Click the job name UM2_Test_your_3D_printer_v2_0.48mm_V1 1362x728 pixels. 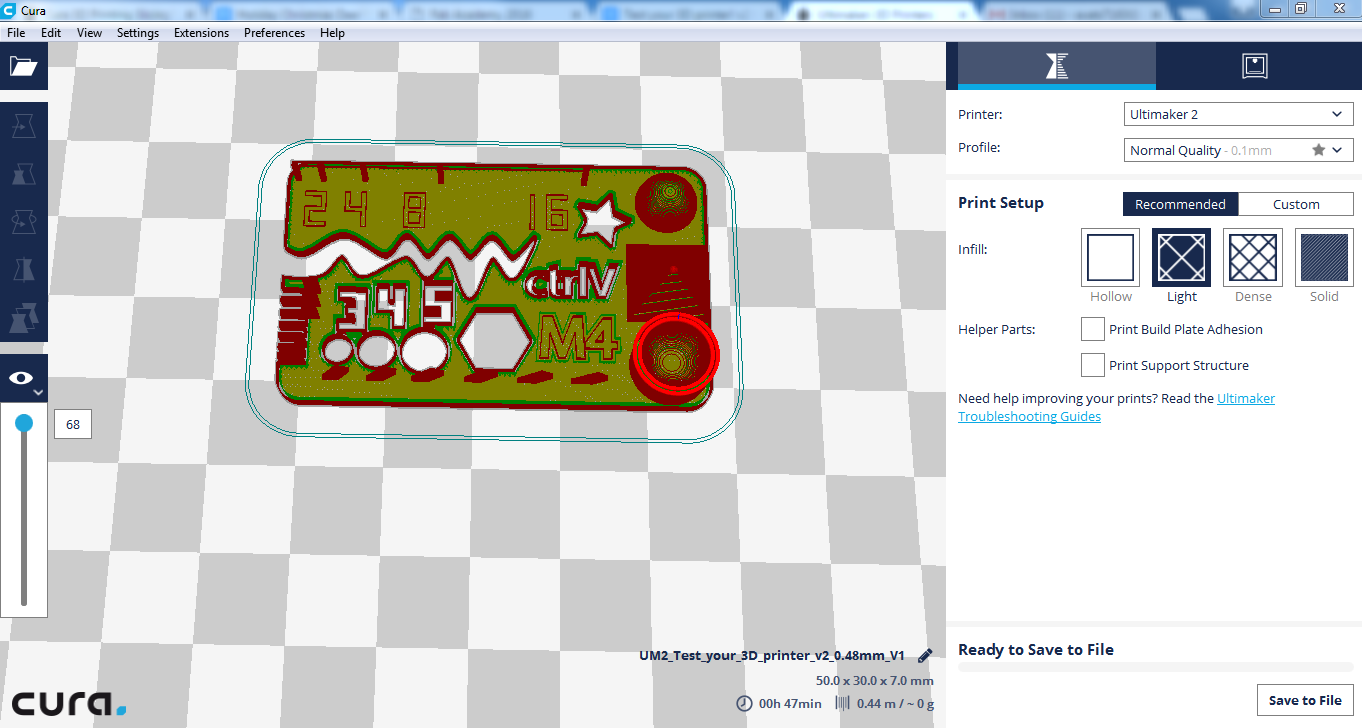[x=772, y=656]
